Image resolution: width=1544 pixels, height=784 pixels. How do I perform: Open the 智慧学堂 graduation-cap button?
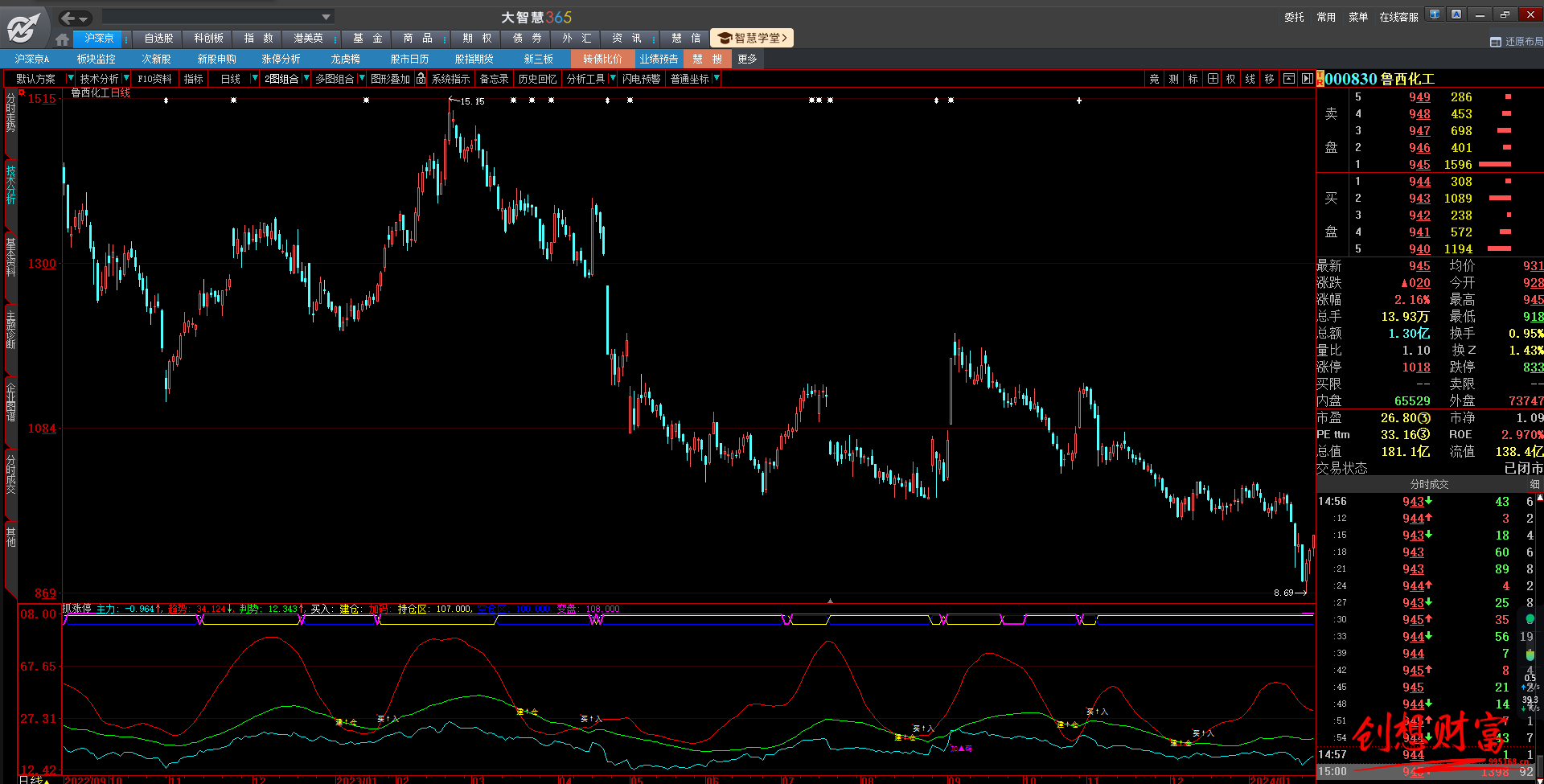pyautogui.click(x=752, y=38)
